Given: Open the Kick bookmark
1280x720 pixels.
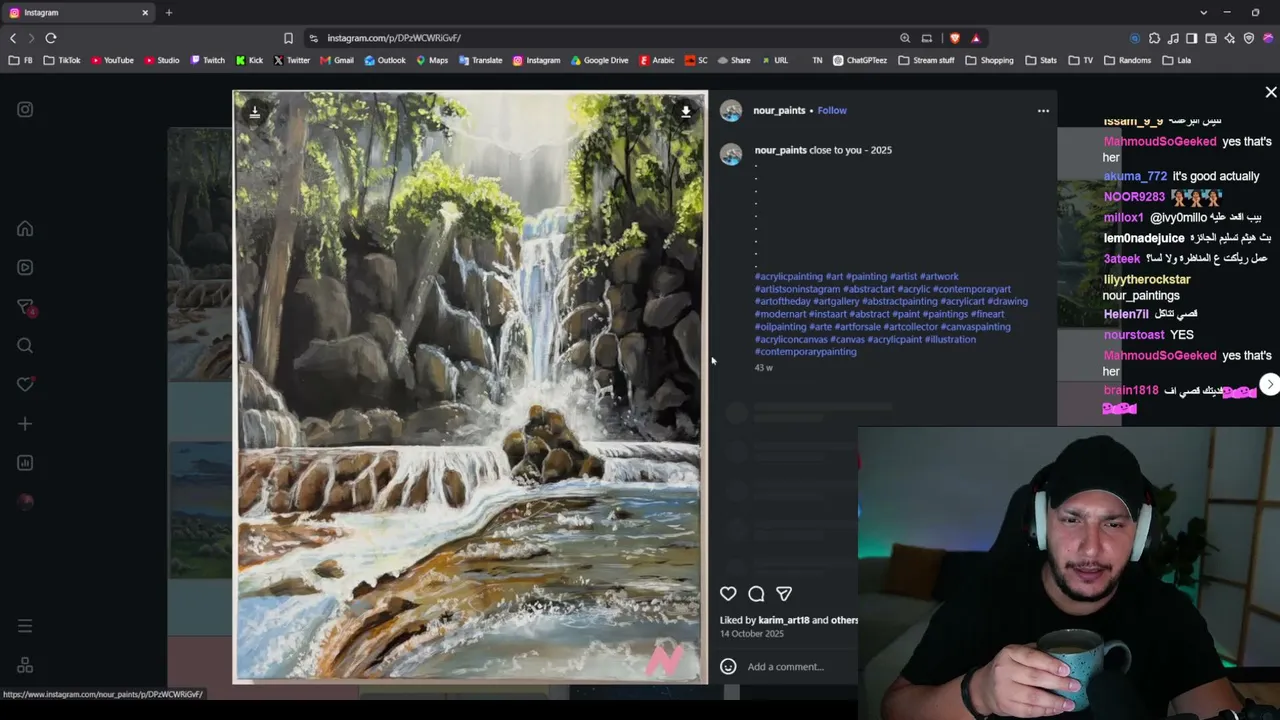Looking at the screenshot, I should (249, 60).
